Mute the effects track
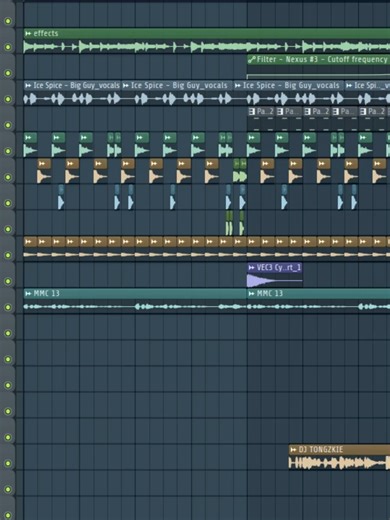 [x=8, y=47]
